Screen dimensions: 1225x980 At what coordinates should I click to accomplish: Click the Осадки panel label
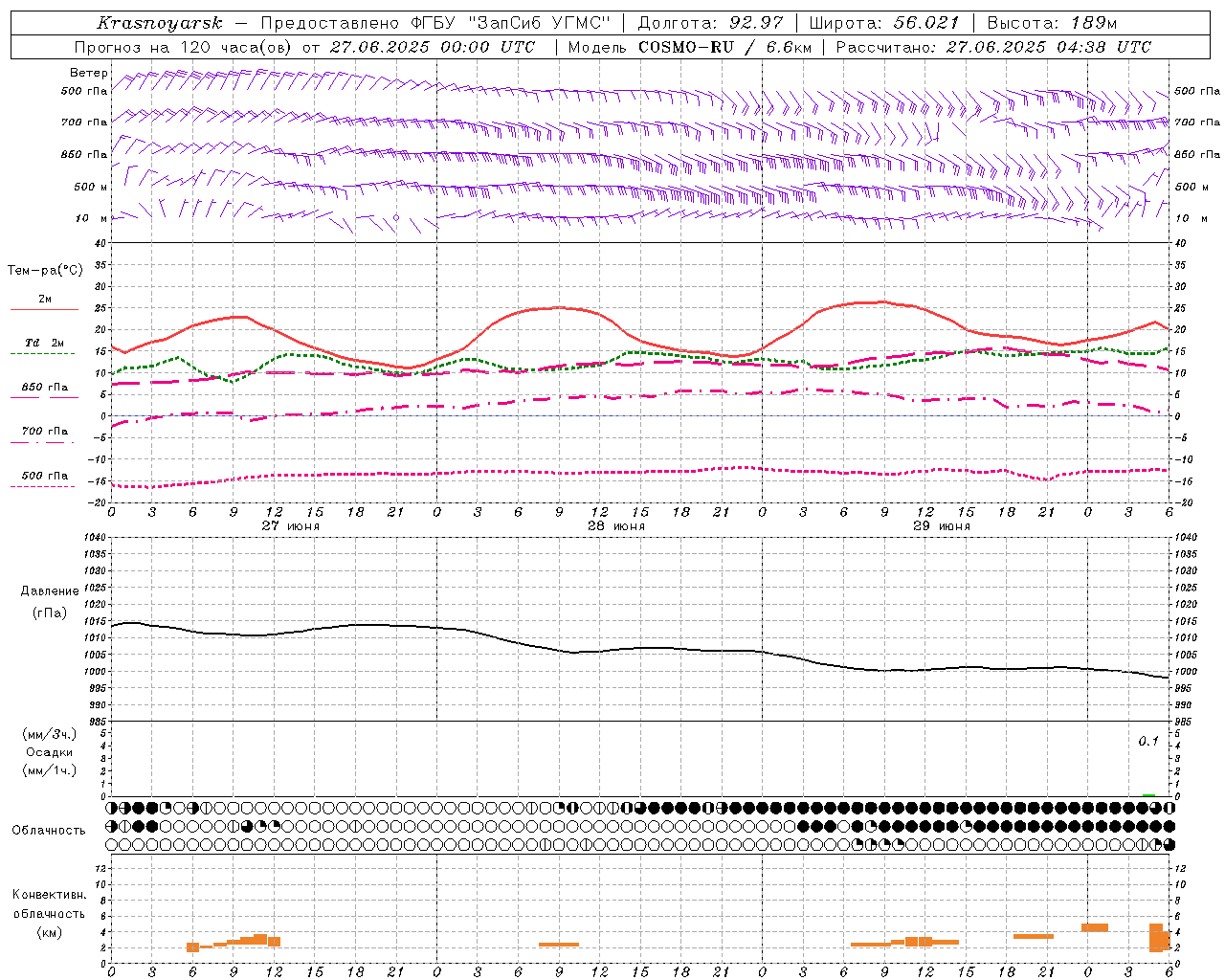tap(50, 752)
